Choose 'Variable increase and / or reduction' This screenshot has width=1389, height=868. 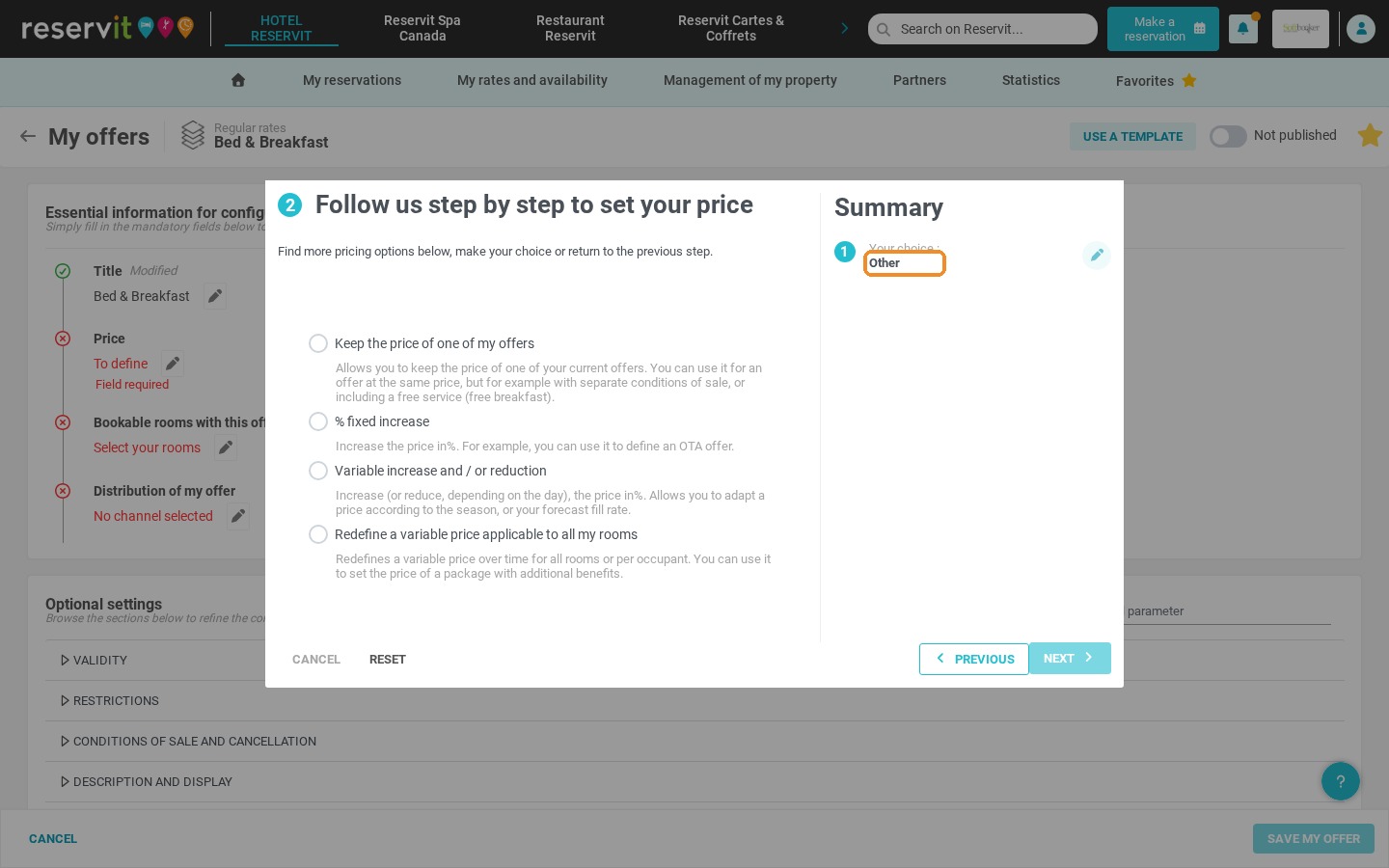318,471
